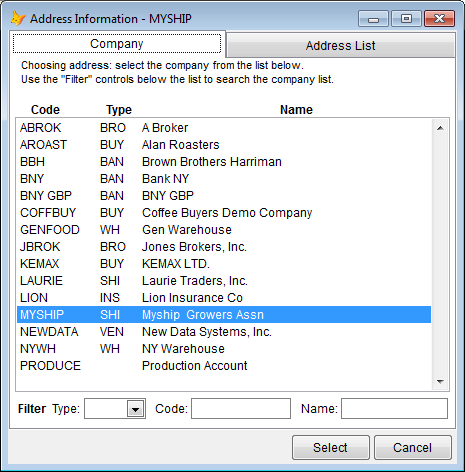
Task: Select the COFFBUY Coffee Buyers Demo Company row
Action: (224, 213)
